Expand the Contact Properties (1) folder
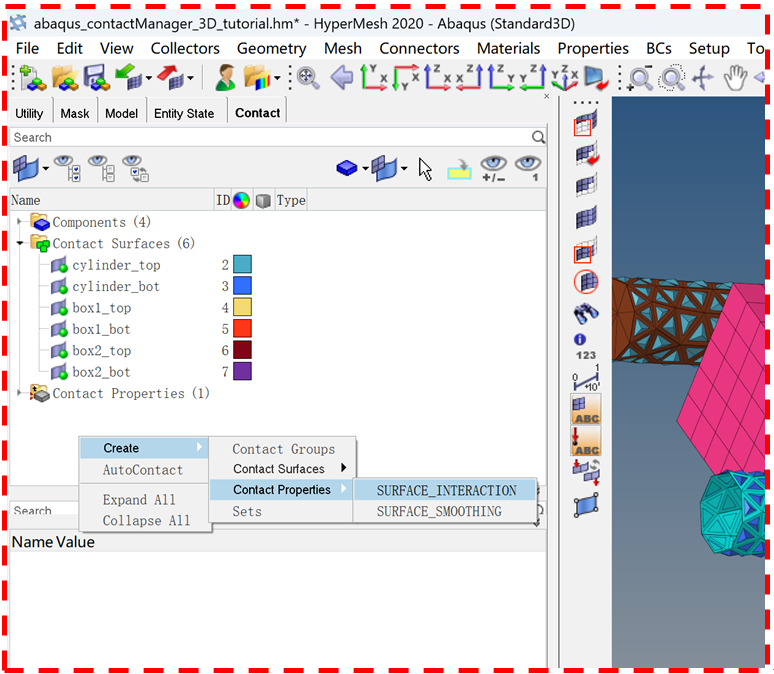Screen dimensions: 774x674 tap(19, 393)
